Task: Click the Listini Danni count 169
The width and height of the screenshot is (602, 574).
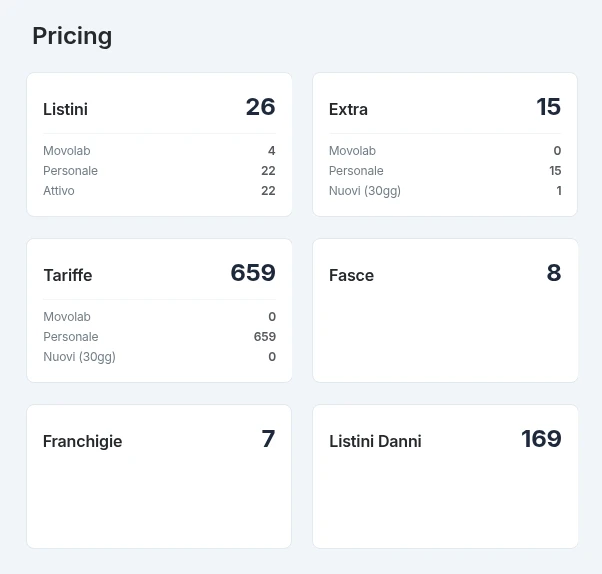Action: point(541,438)
